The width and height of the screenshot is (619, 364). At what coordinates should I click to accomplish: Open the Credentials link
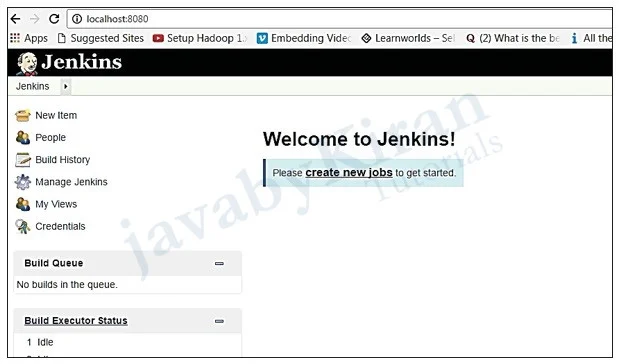pos(60,226)
